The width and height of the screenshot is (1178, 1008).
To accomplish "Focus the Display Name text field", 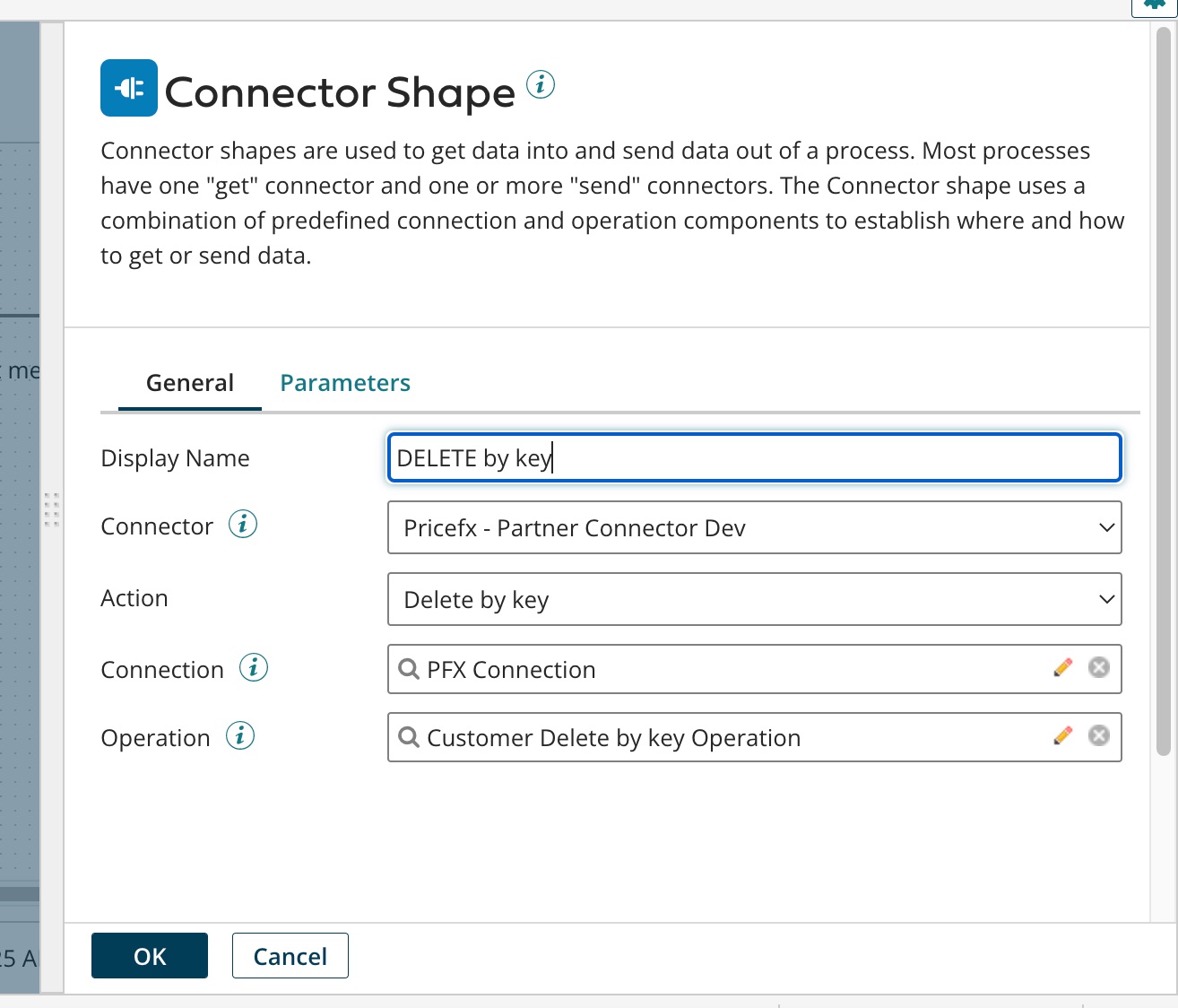I will (754, 458).
